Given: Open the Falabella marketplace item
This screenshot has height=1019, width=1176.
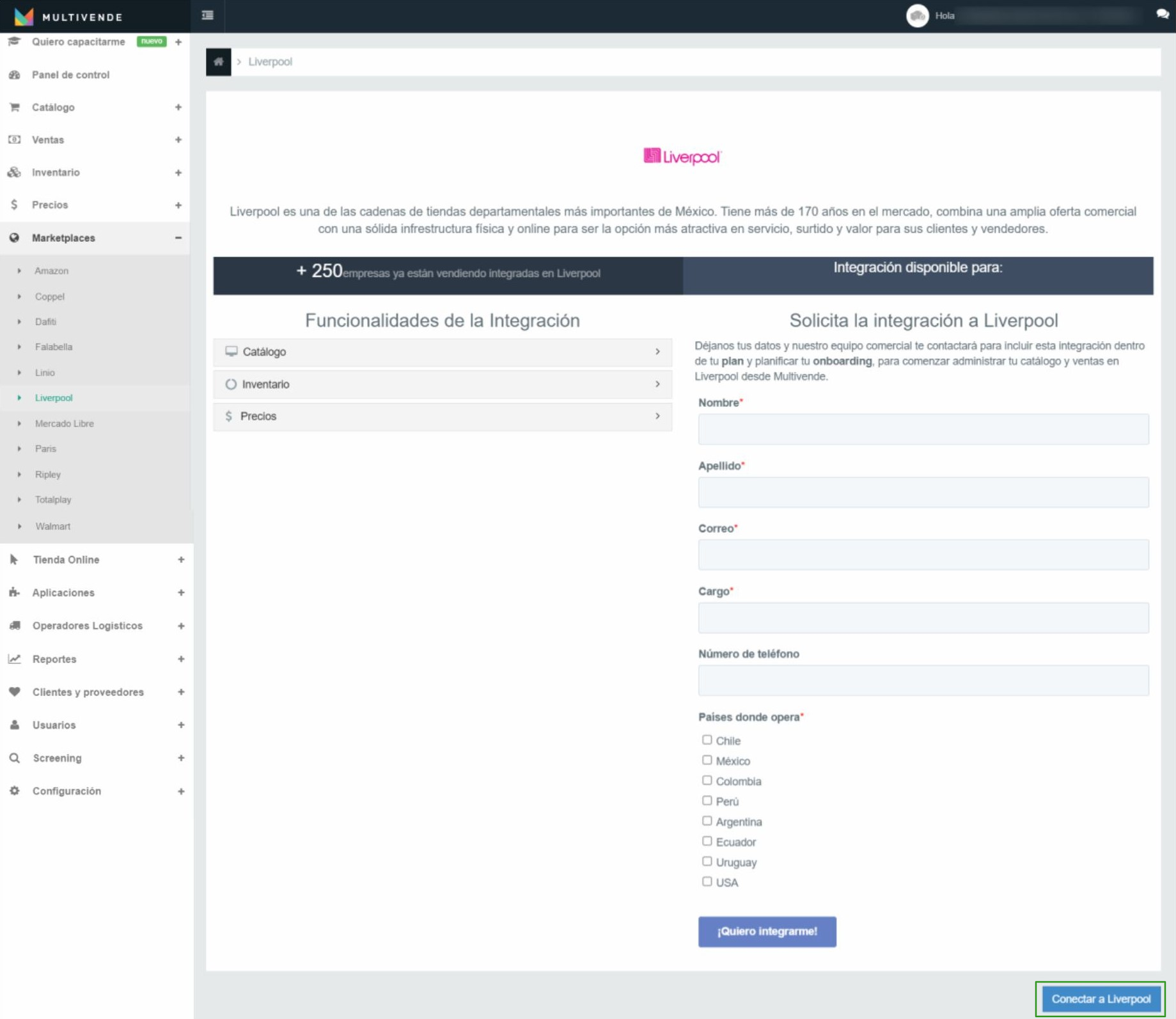Looking at the screenshot, I should click(x=54, y=347).
